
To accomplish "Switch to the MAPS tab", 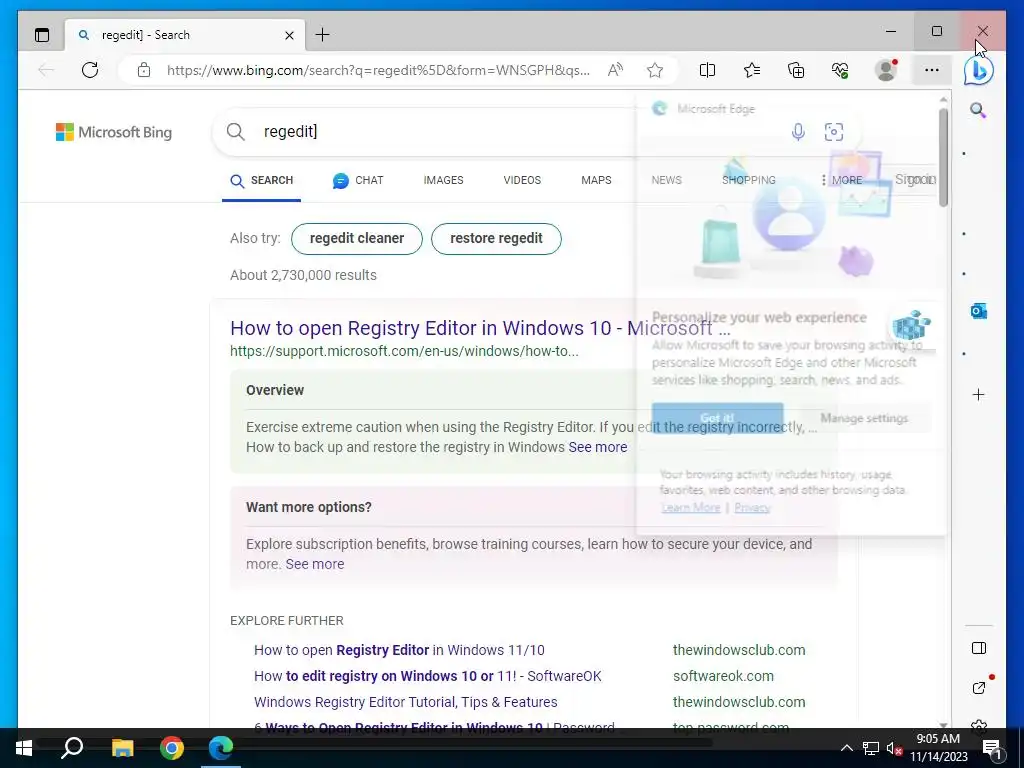I will point(596,180).
